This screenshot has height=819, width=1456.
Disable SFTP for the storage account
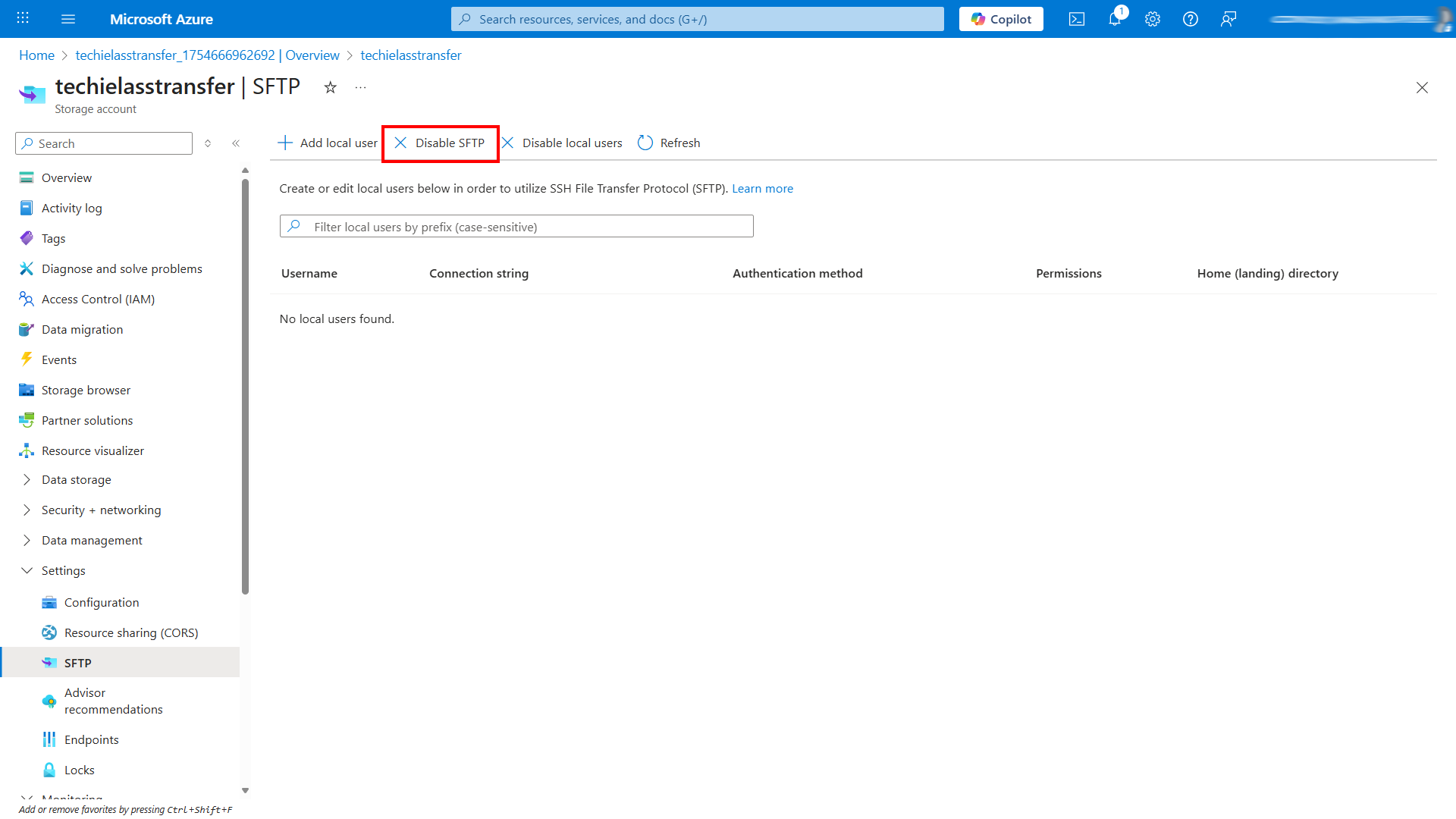440,143
